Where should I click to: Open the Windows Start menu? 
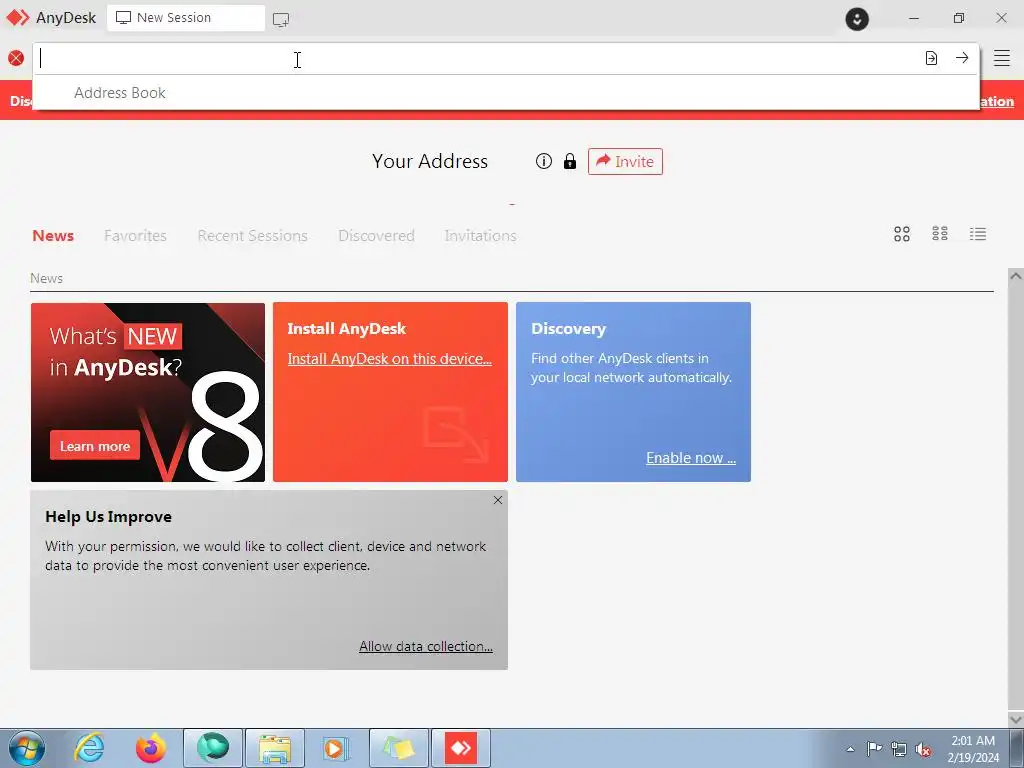coord(27,748)
